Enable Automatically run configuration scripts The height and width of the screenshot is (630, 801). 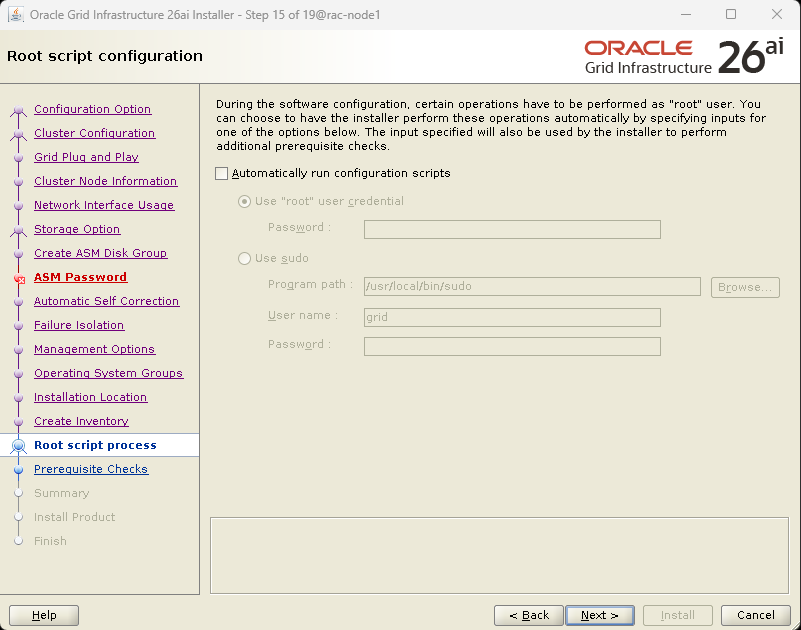click(x=222, y=174)
